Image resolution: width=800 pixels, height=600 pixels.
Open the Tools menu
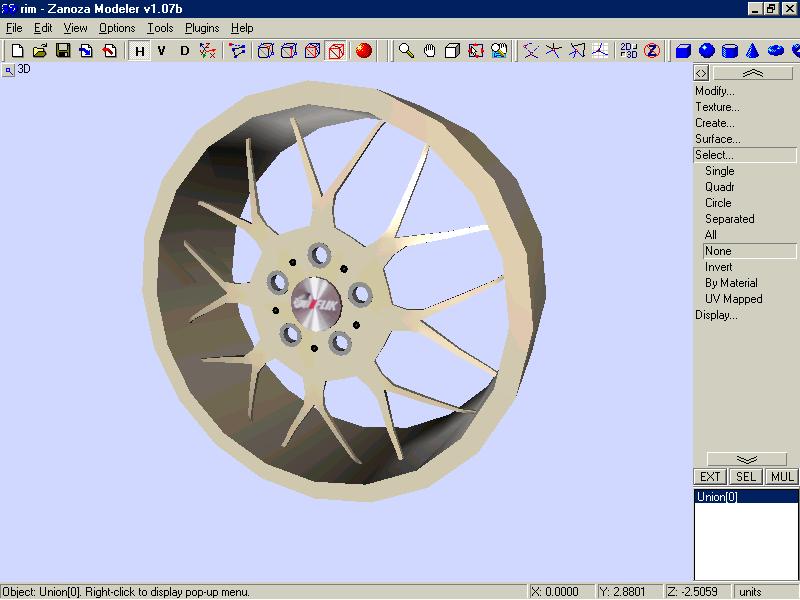[160, 28]
